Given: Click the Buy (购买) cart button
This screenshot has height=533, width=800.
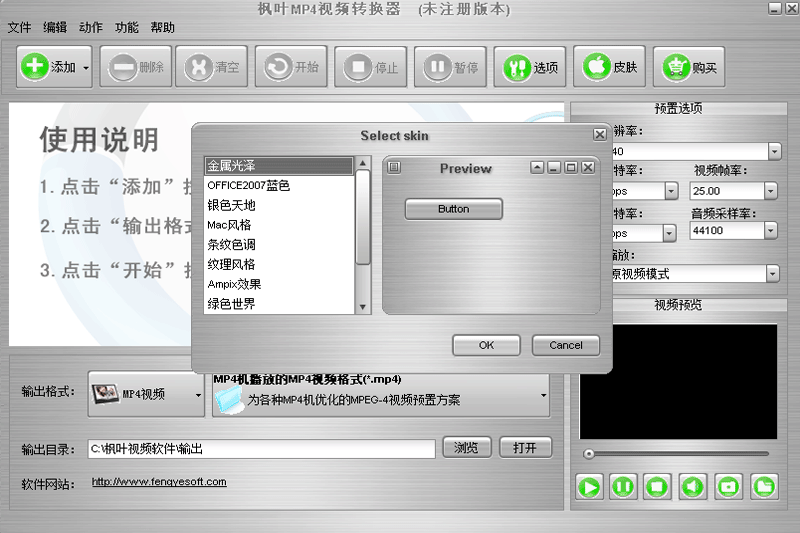Looking at the screenshot, I should (689, 67).
